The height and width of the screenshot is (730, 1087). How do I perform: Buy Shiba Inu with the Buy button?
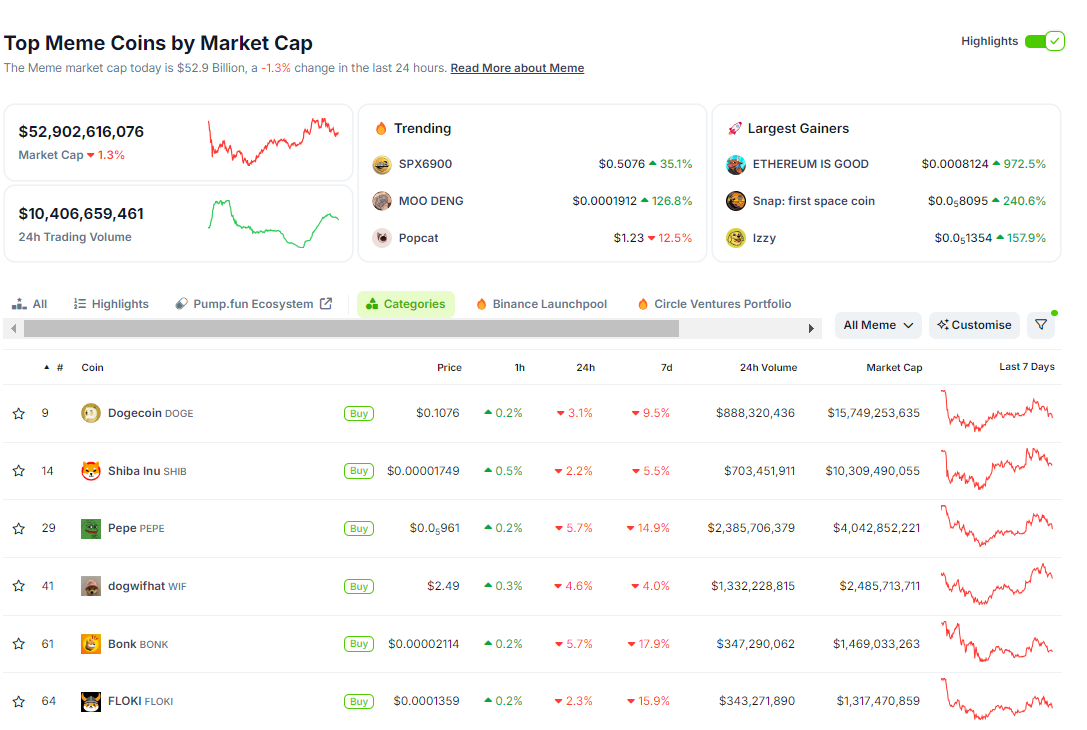(358, 471)
